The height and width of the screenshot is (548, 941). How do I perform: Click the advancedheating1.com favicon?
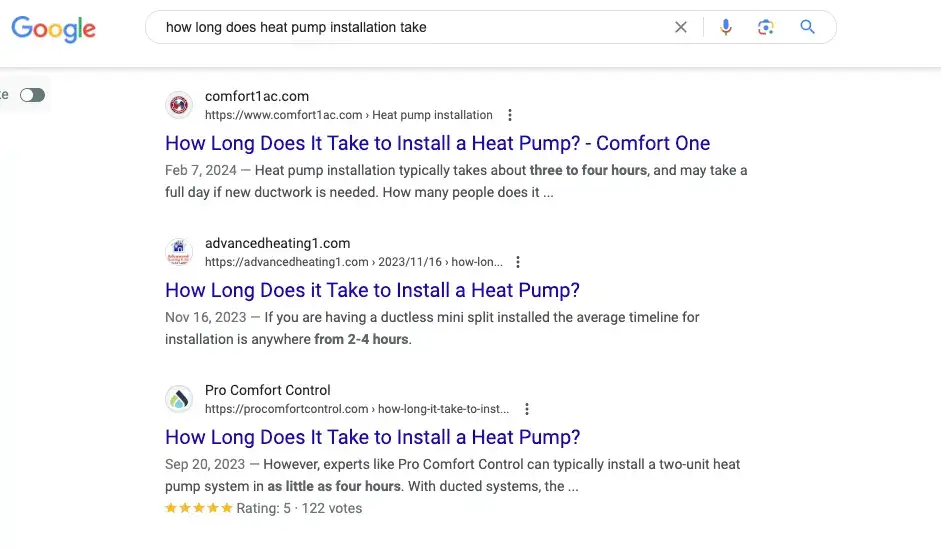click(179, 252)
